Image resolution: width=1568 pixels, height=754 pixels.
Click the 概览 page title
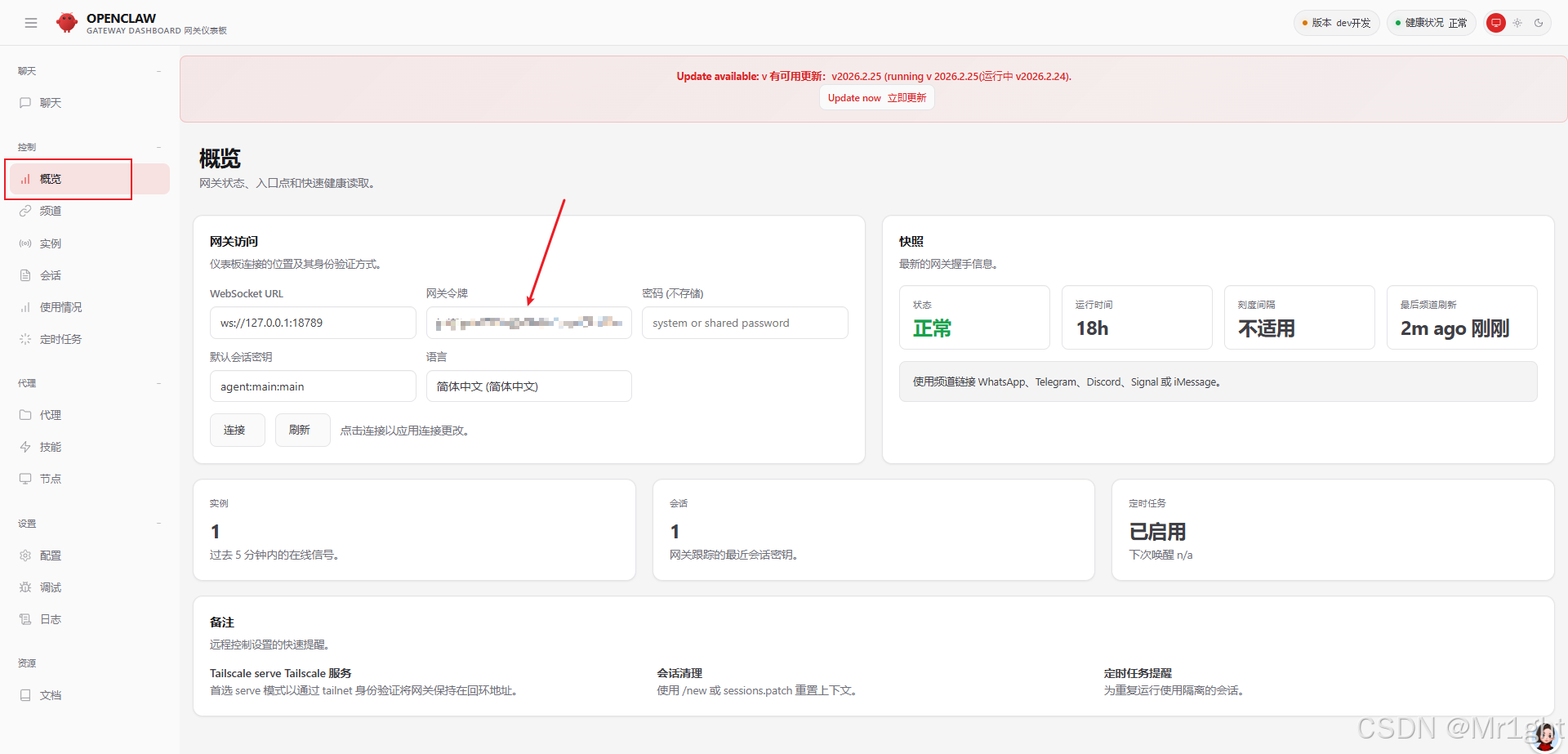tap(220, 158)
